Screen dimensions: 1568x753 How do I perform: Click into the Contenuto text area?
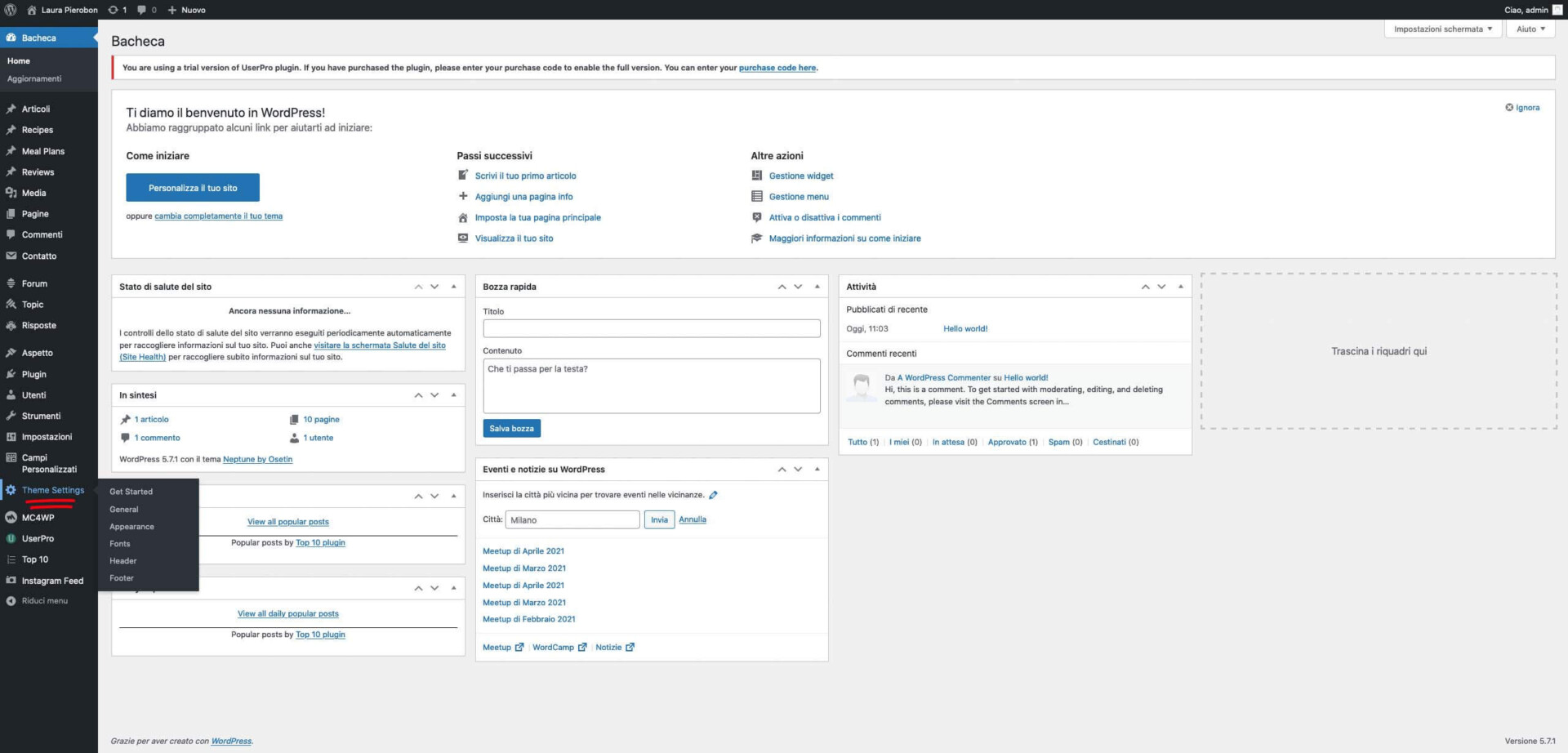(x=652, y=386)
